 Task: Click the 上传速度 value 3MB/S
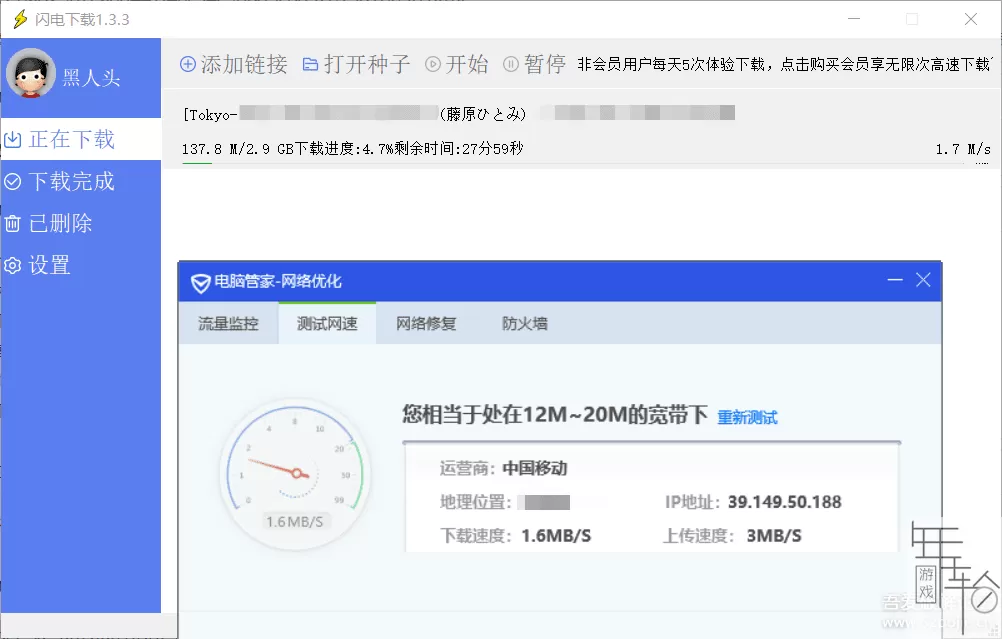click(x=774, y=535)
